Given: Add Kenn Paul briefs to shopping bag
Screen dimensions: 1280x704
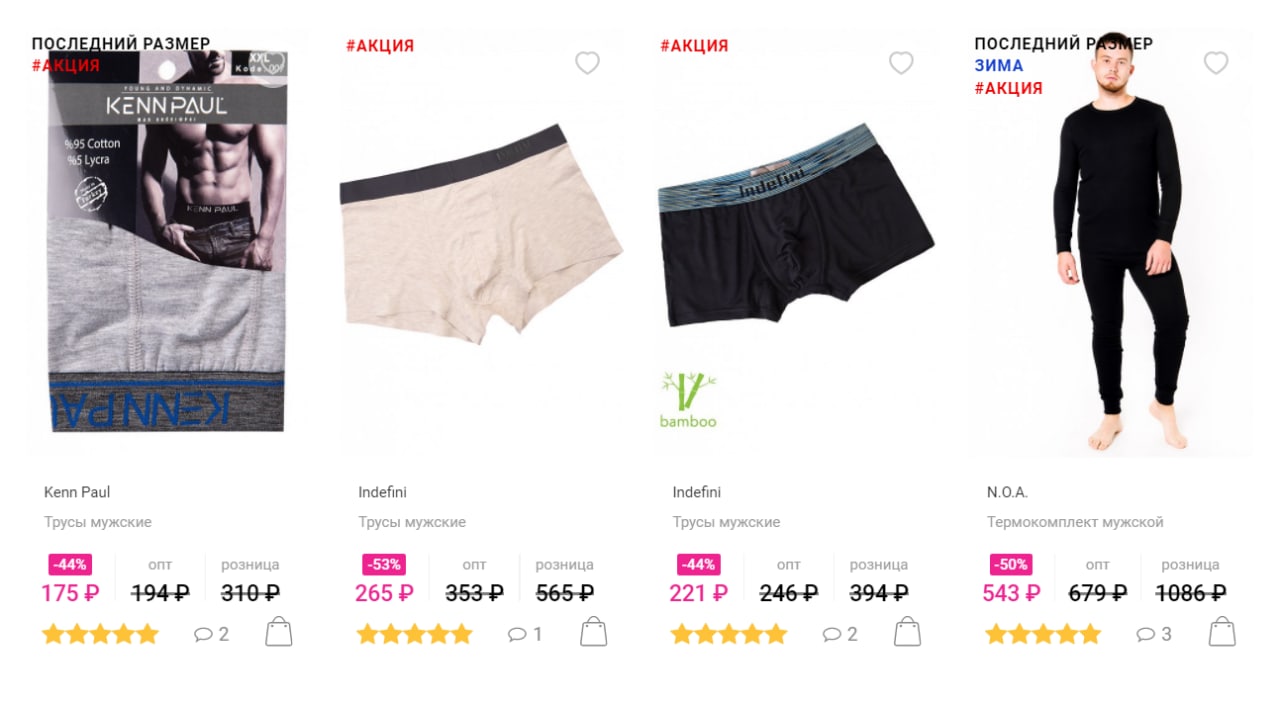Looking at the screenshot, I should [279, 632].
